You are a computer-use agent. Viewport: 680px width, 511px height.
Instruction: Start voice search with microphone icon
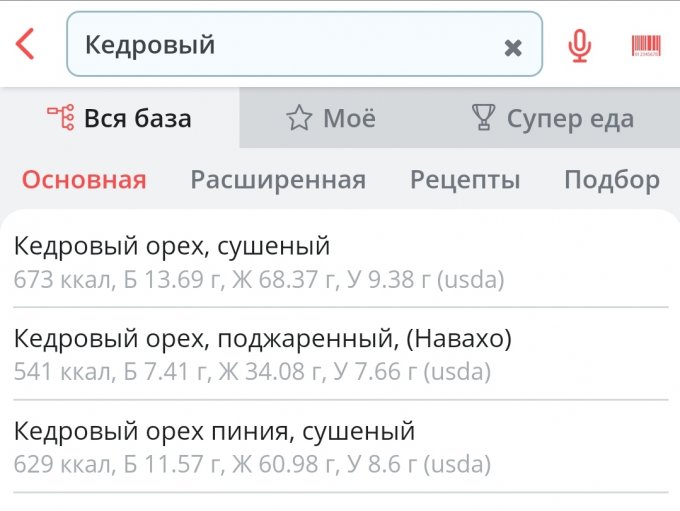tap(579, 46)
